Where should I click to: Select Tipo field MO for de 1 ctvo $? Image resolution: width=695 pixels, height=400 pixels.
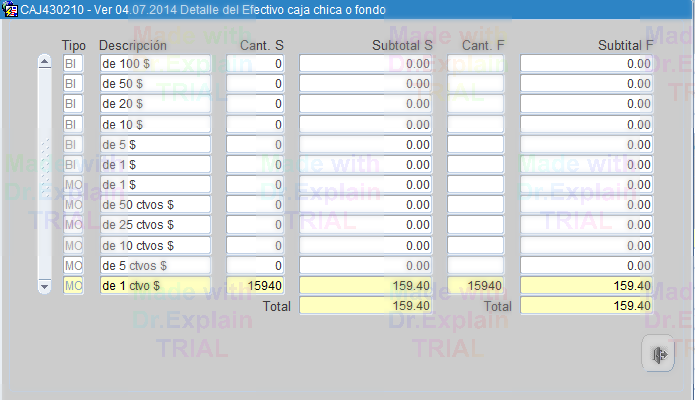tap(73, 286)
